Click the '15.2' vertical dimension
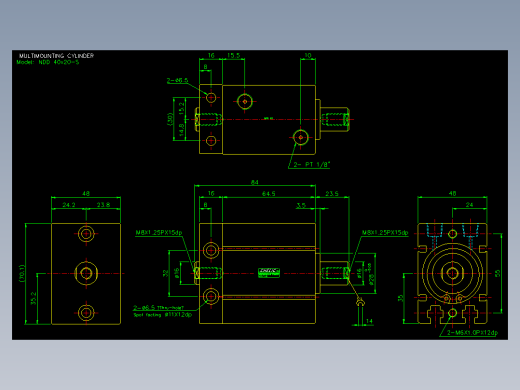Screen dimensions: 520x390 [x=181, y=108]
